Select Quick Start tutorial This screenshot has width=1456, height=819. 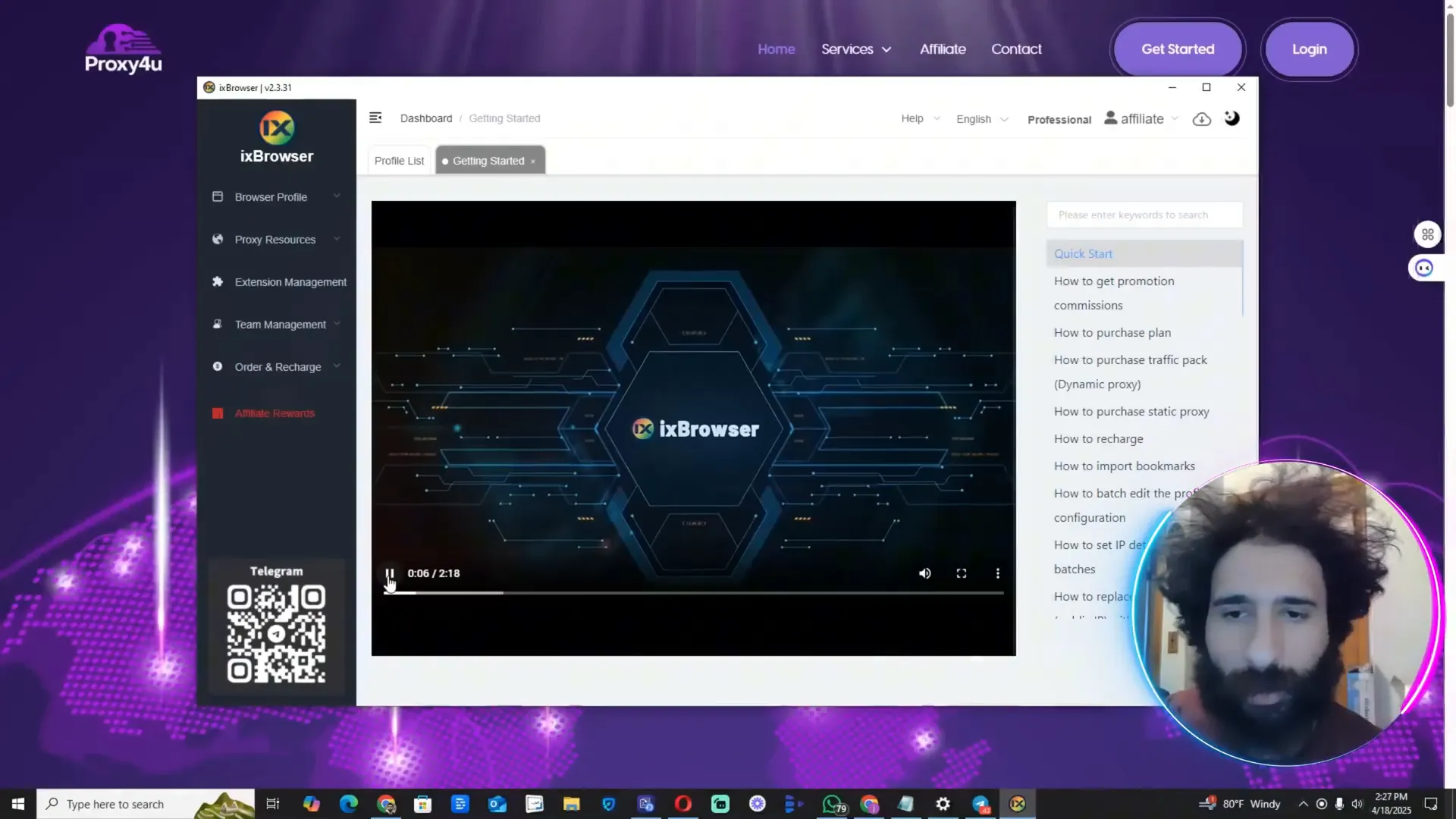tap(1144, 253)
